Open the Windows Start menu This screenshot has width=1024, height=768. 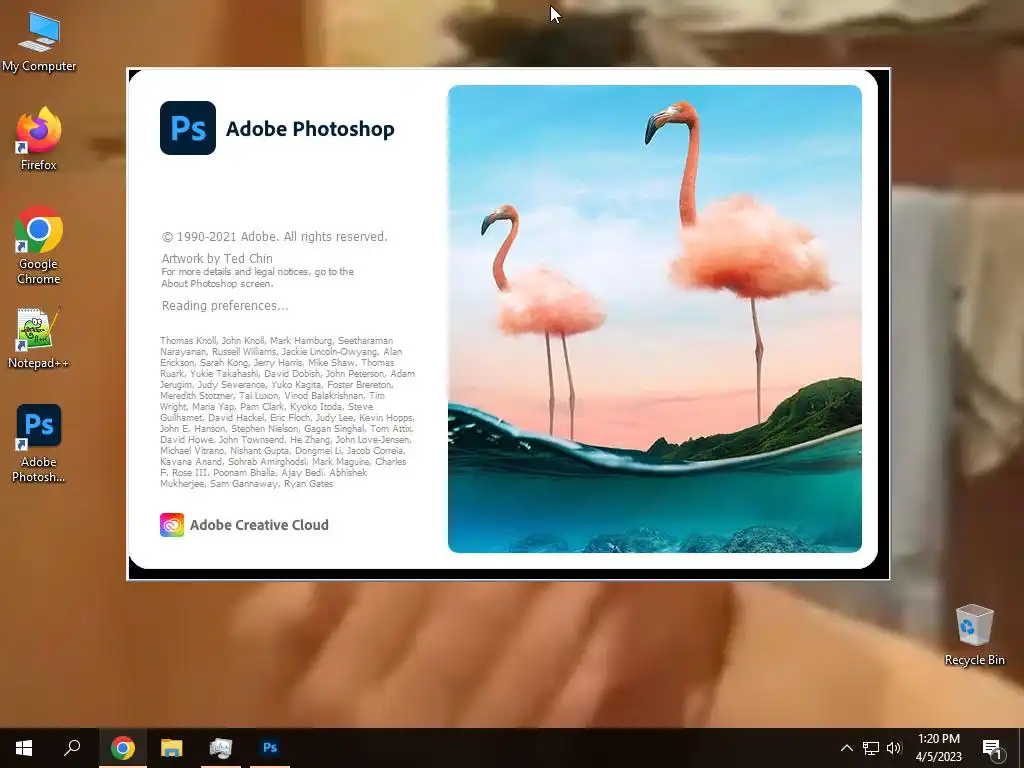click(x=24, y=748)
